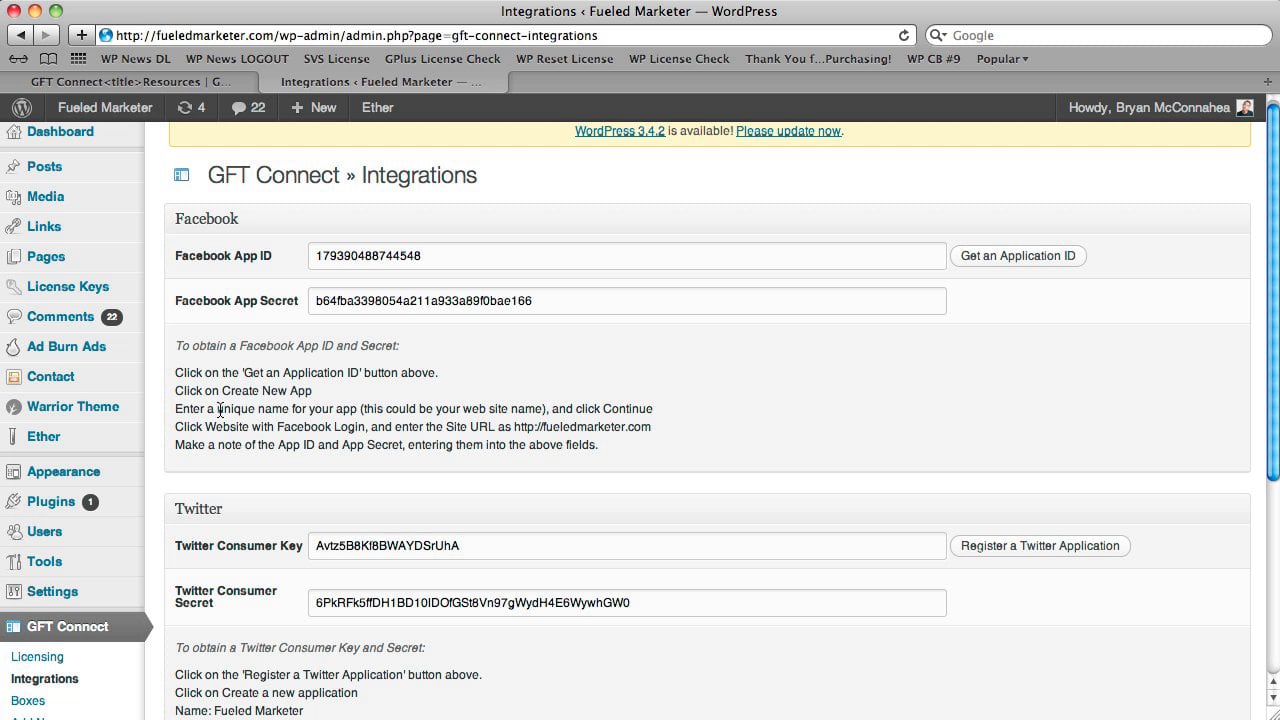Open the updates icon showing 4

[x=191, y=108]
